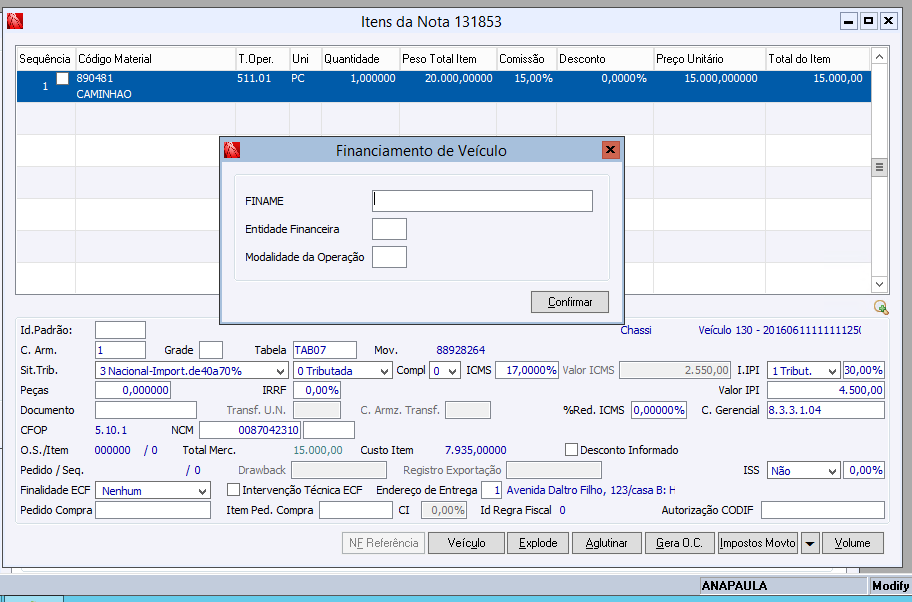The width and height of the screenshot is (912, 602).
Task: Click the Confirmar button
Action: click(570, 302)
